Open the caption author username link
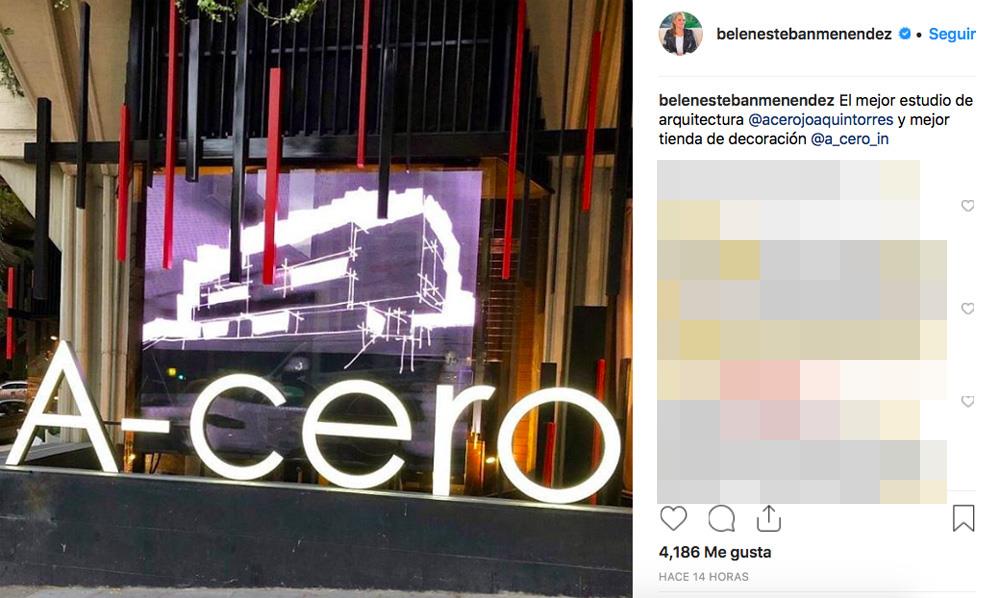1000x598 pixels. 746,100
